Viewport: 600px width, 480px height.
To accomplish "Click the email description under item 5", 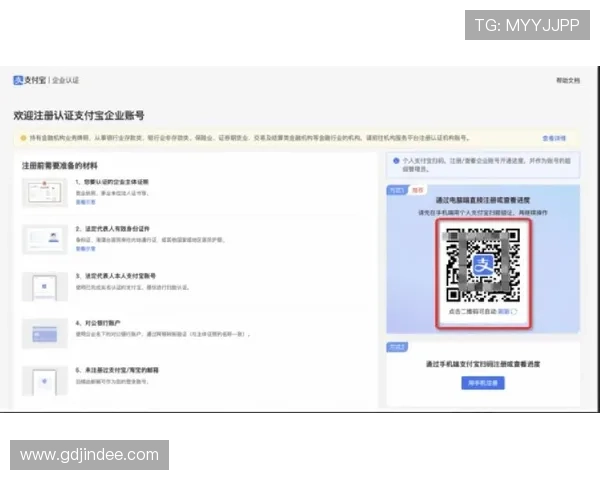I will [x=112, y=382].
